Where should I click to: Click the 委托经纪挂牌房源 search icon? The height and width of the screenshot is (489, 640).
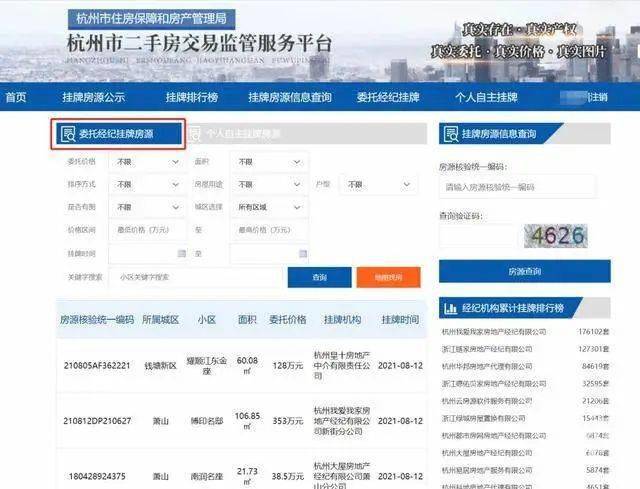(68, 134)
